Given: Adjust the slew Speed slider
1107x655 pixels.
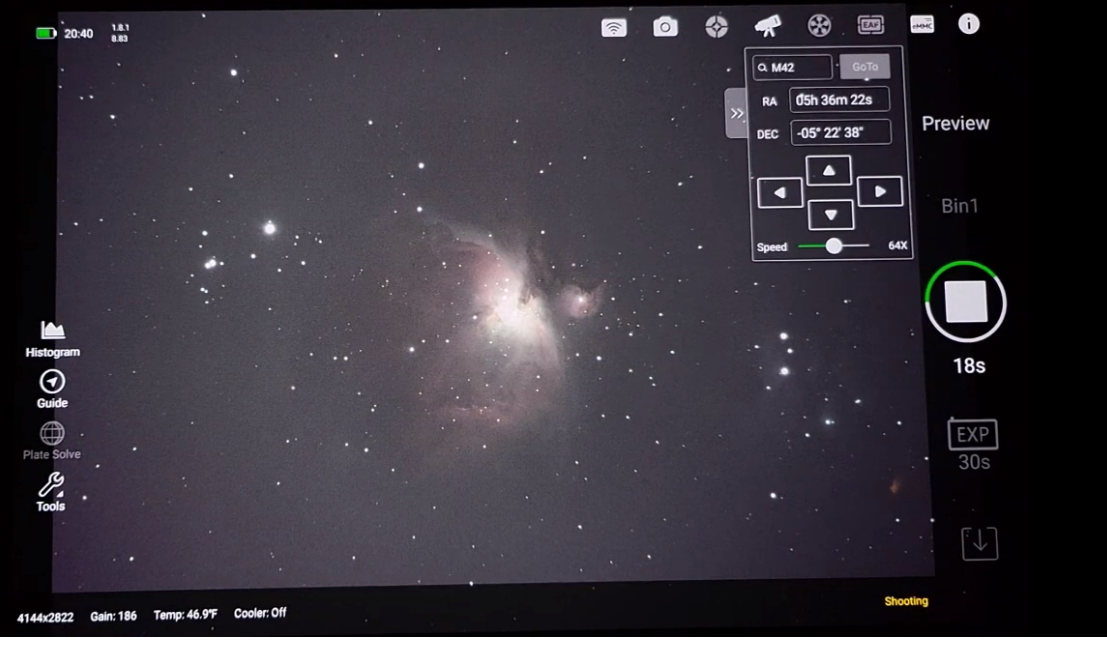Looking at the screenshot, I should [834, 246].
